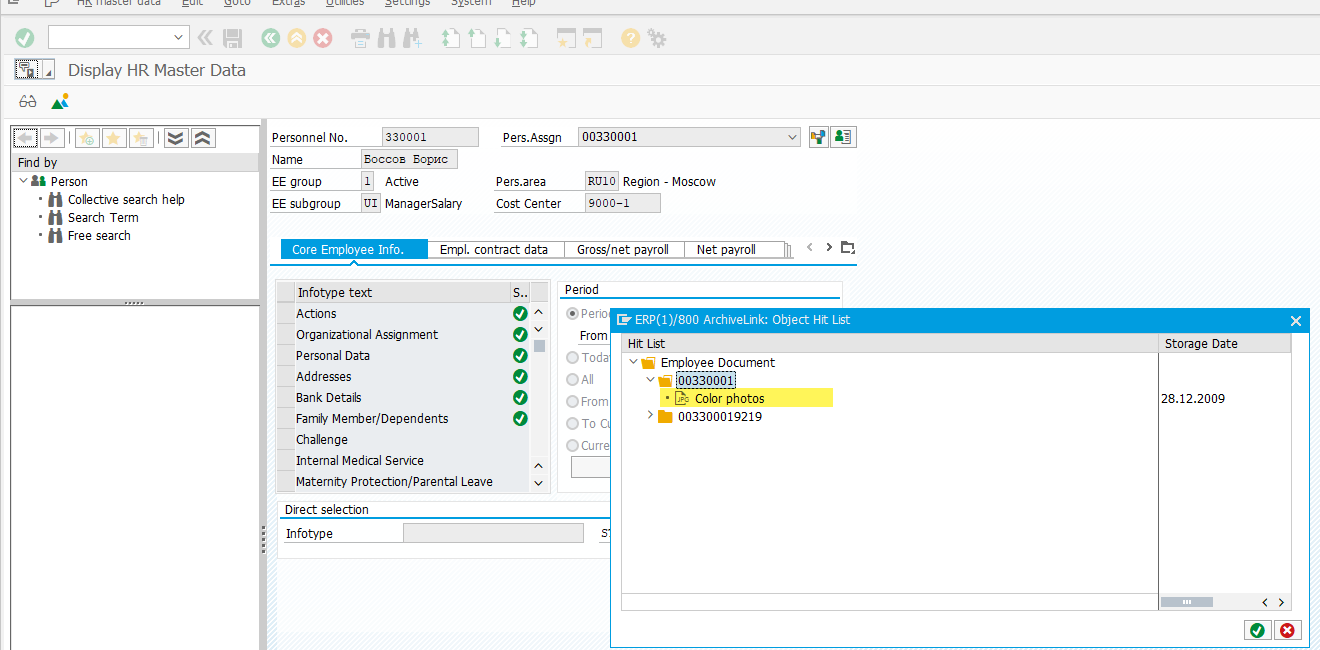The height and width of the screenshot is (650, 1320).
Task: Open the System menu
Action: [471, 3]
